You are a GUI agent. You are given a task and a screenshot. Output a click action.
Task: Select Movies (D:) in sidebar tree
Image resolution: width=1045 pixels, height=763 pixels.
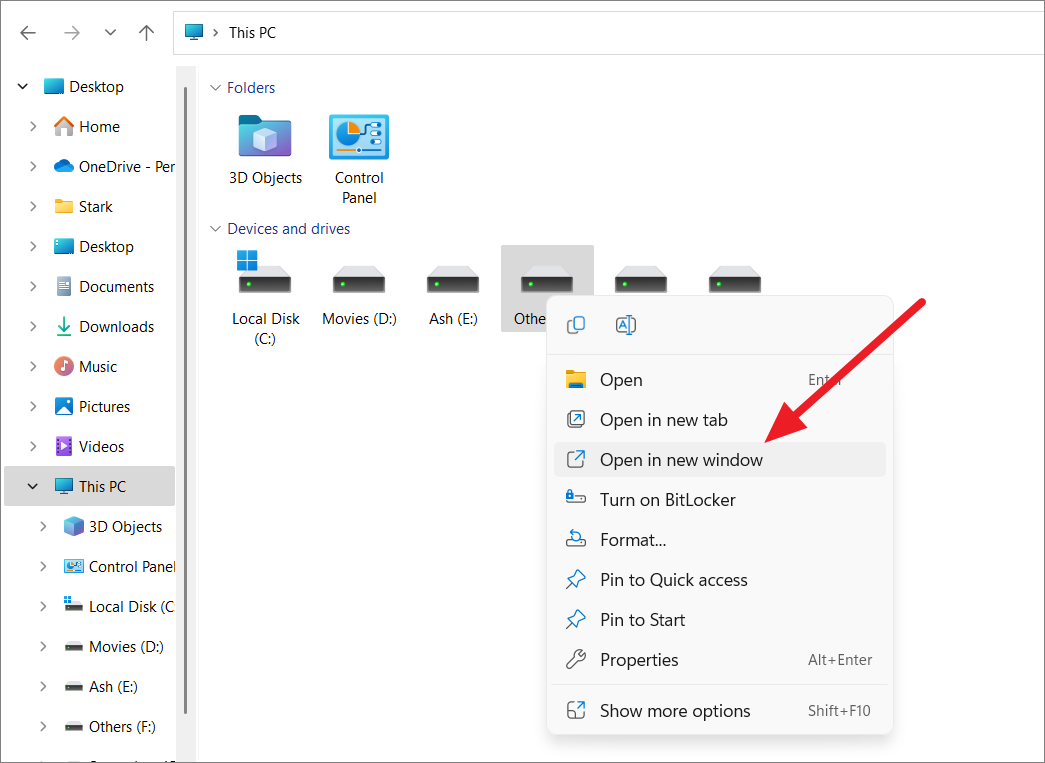coord(113,646)
